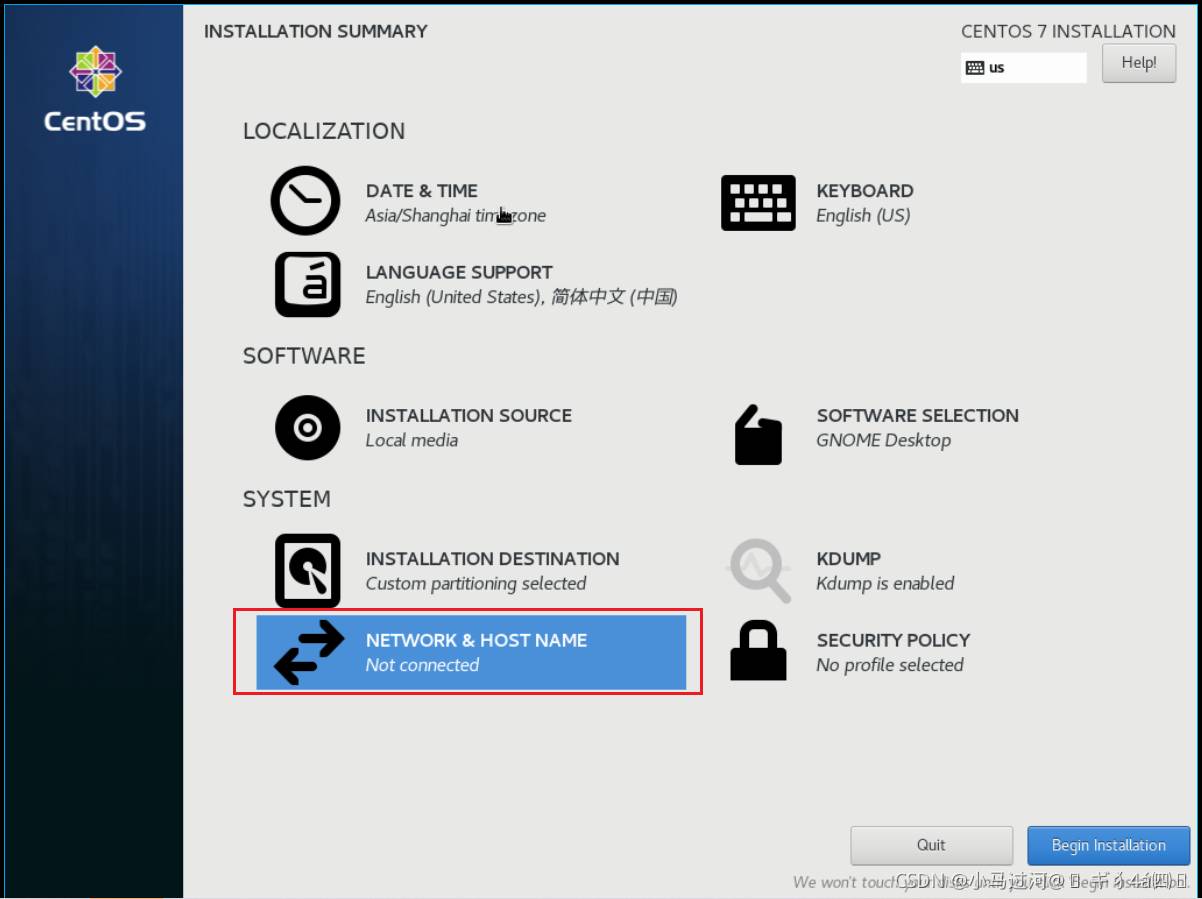Click the Security Policy padlock icon
The height and width of the screenshot is (899, 1202).
(758, 651)
